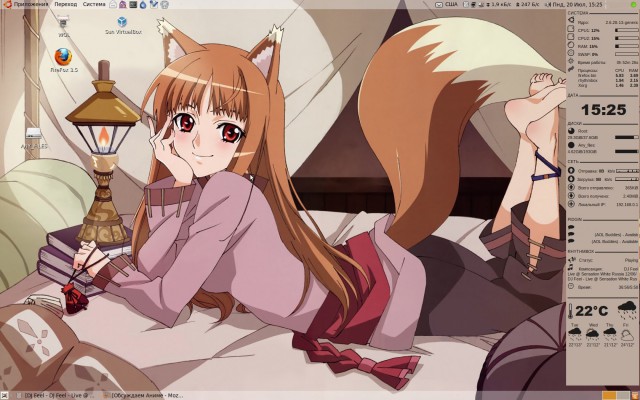Click the SWAP icon in system widget

[x=571, y=53]
